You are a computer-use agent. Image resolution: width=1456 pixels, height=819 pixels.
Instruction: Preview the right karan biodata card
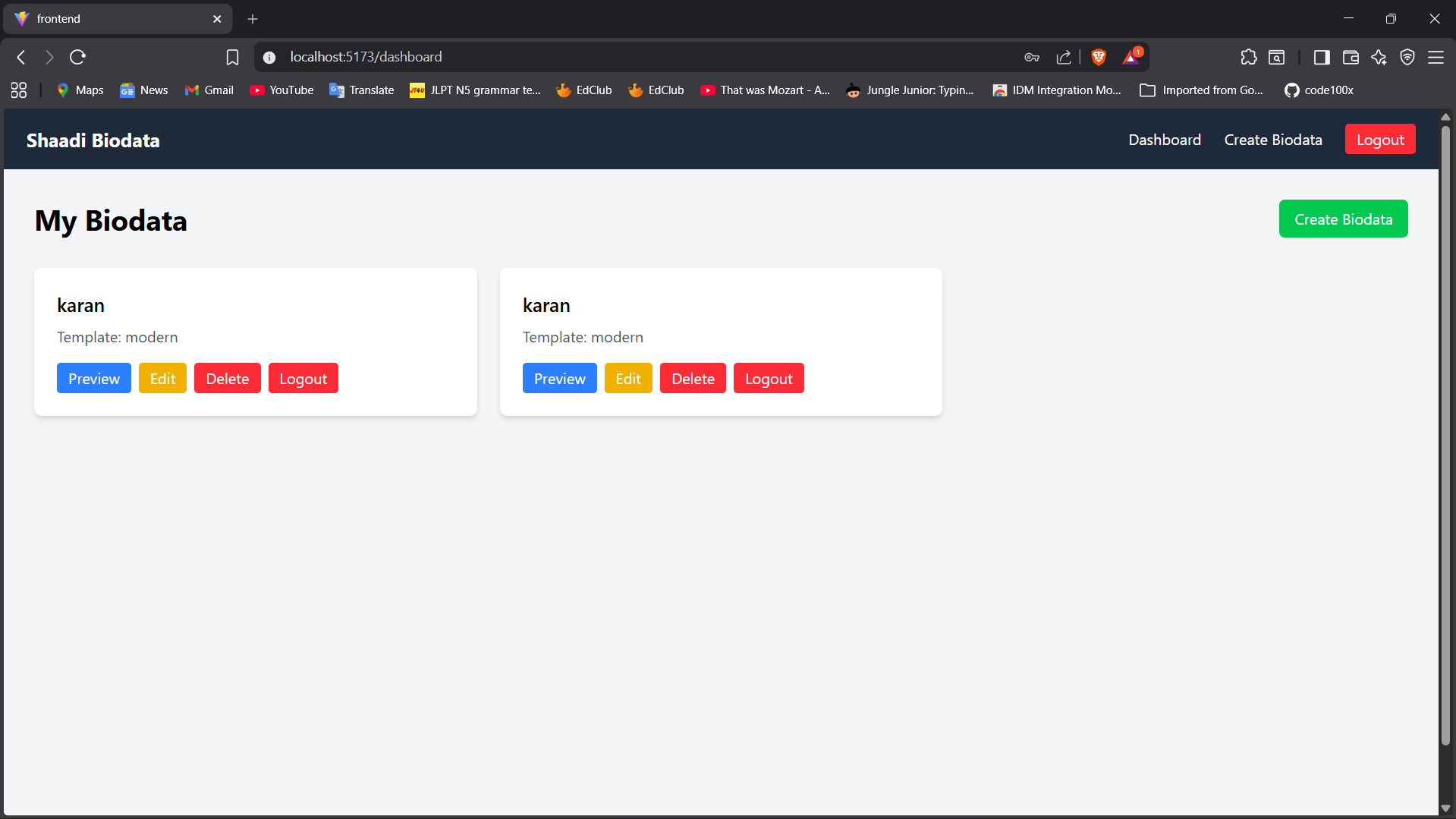click(560, 379)
